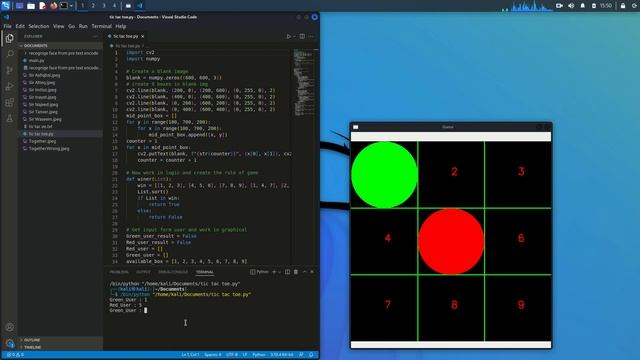Expand the recognize face folder
Image resolution: width=640 pixels, height=360 pixels.
[x=61, y=53]
